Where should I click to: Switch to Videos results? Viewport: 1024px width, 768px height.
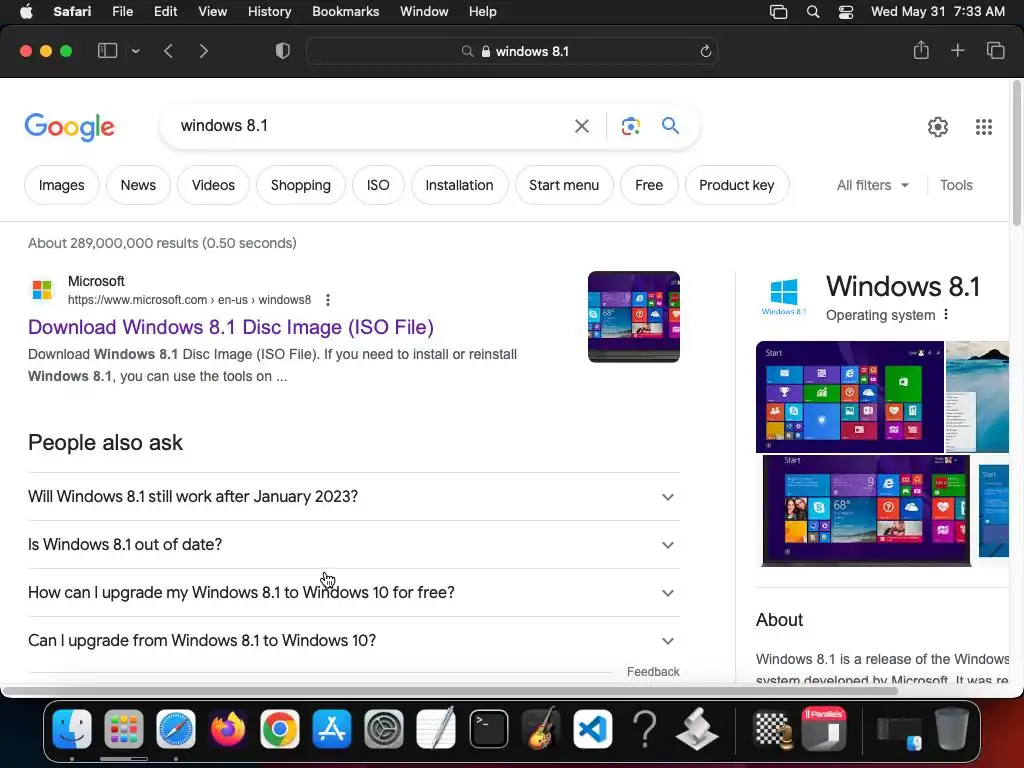tap(213, 185)
